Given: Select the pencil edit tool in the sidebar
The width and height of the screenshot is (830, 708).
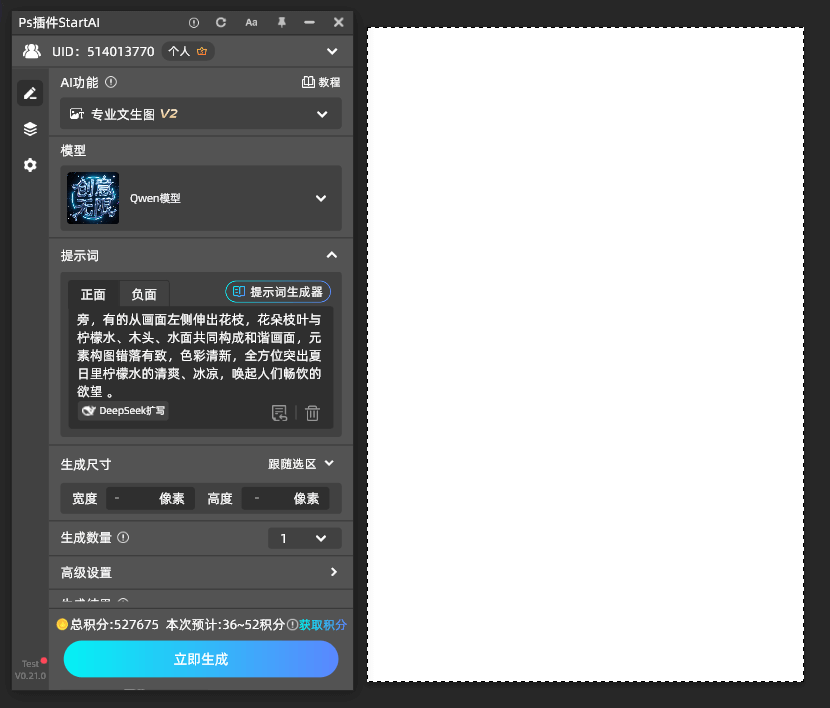Looking at the screenshot, I should tap(30, 92).
